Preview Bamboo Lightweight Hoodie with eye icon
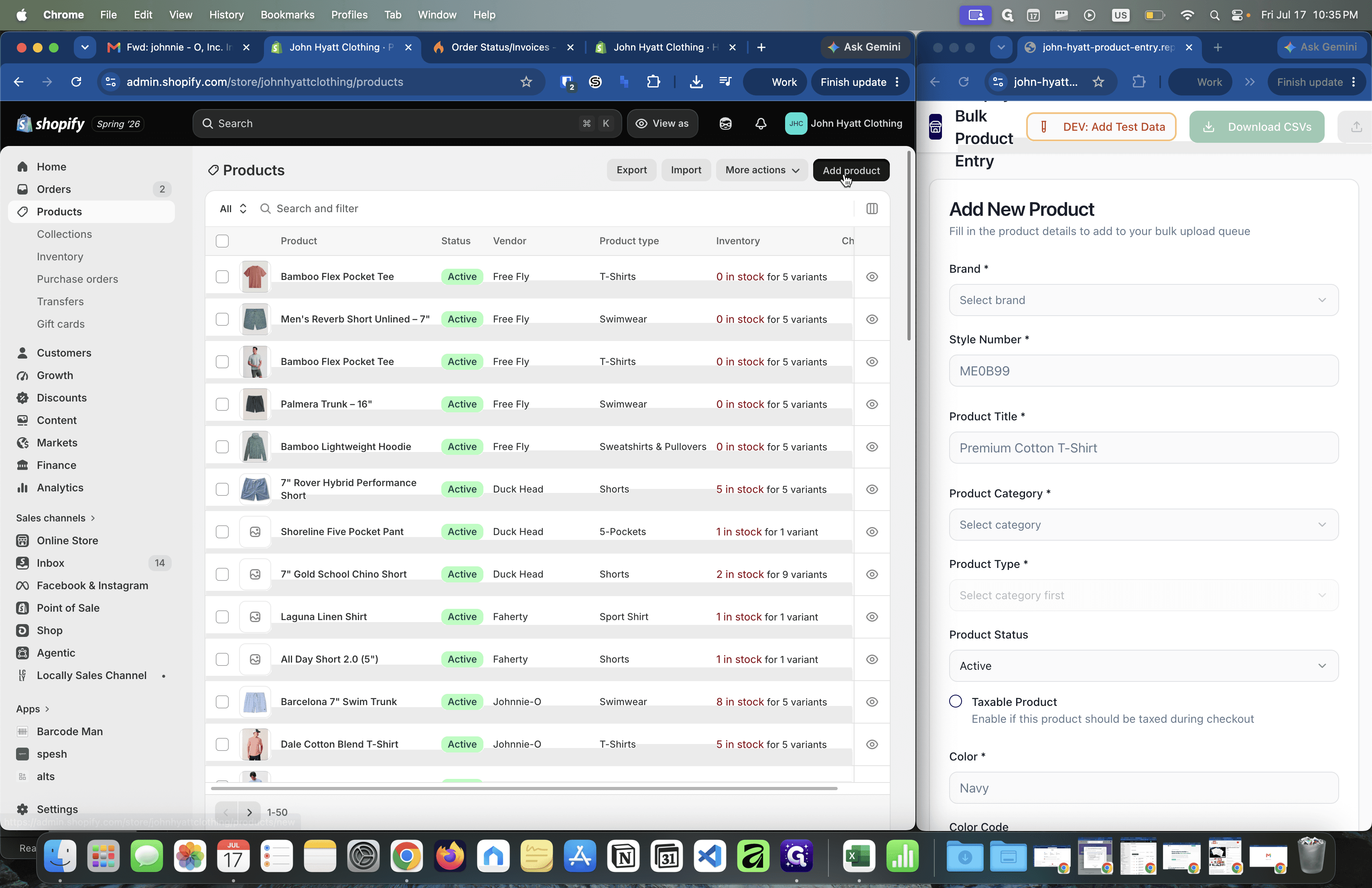1372x888 pixels. (x=872, y=446)
